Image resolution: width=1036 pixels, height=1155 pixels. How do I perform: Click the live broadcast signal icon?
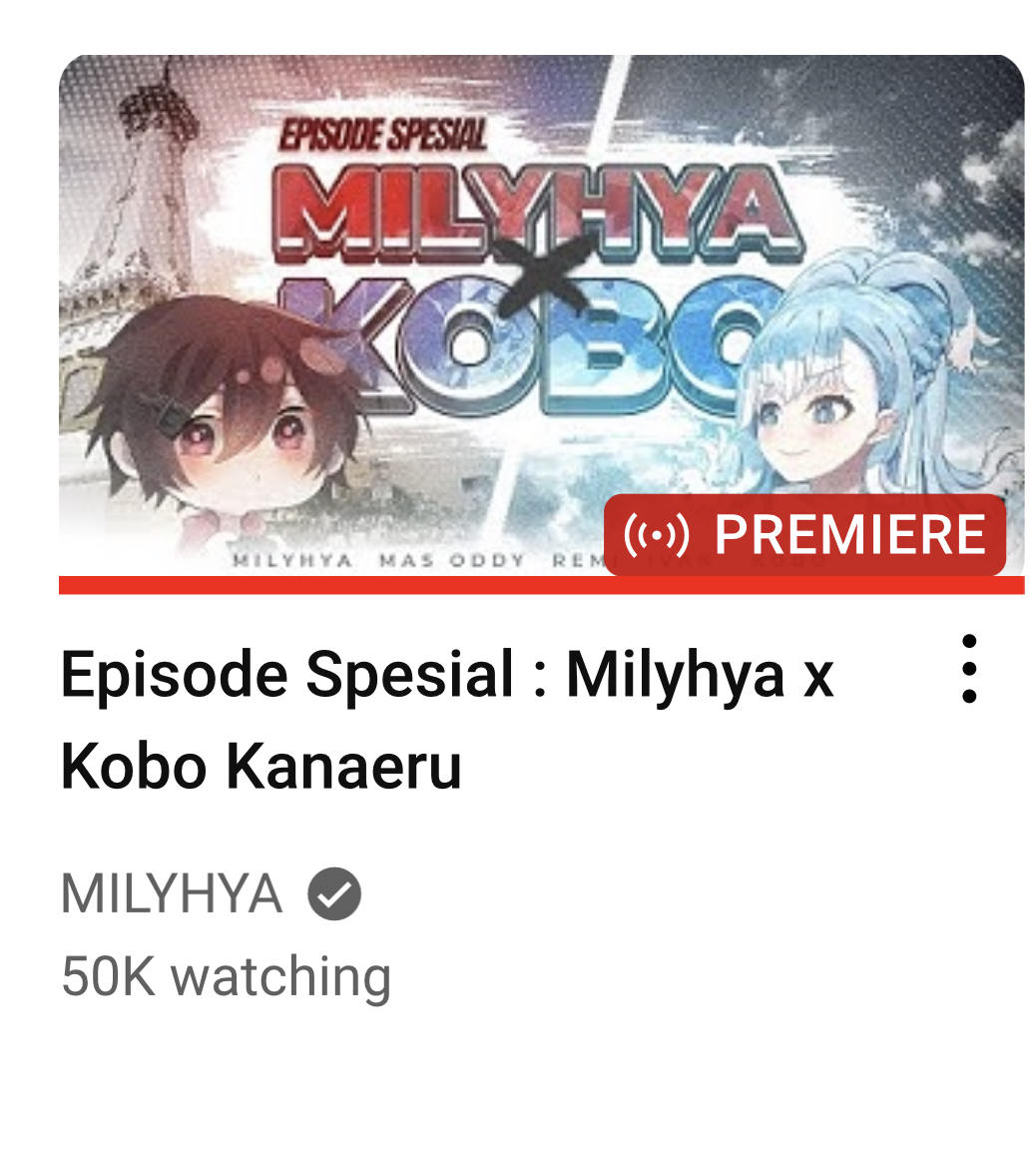click(656, 535)
